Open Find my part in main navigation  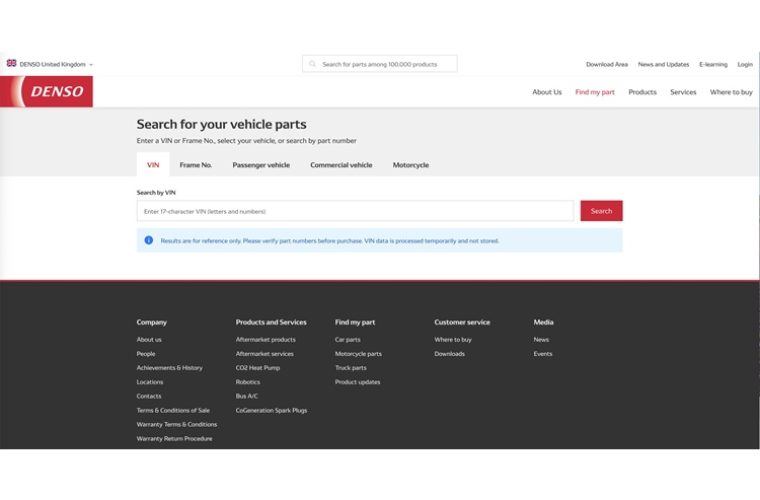pyautogui.click(x=595, y=92)
